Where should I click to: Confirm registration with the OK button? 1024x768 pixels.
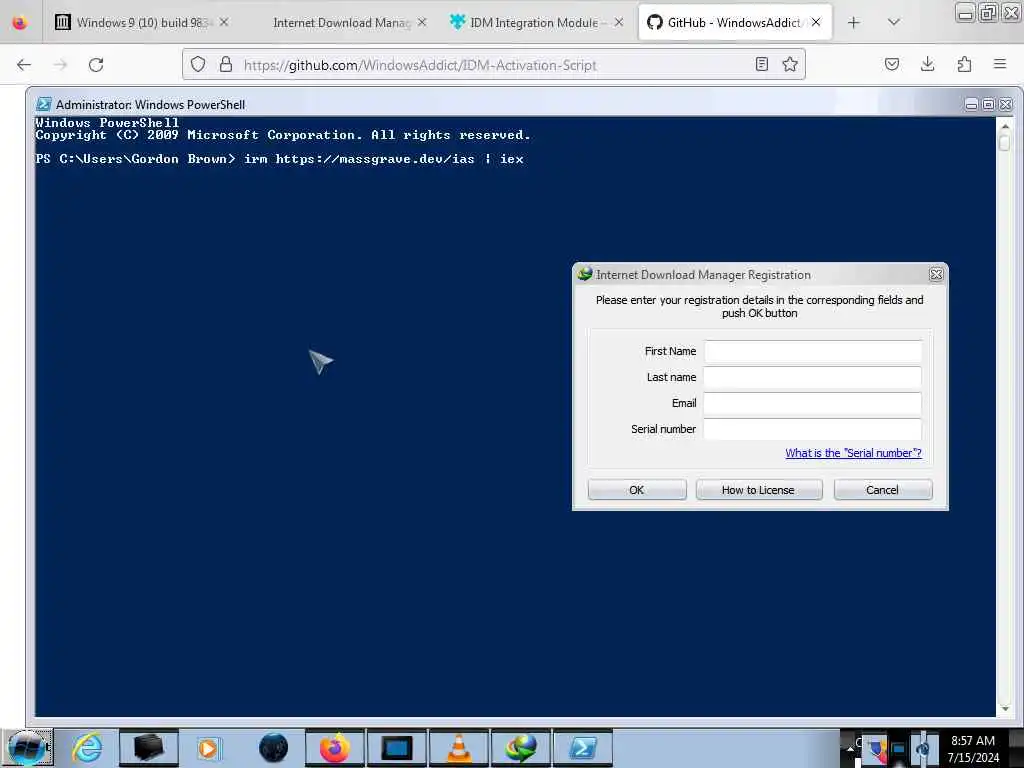click(637, 490)
